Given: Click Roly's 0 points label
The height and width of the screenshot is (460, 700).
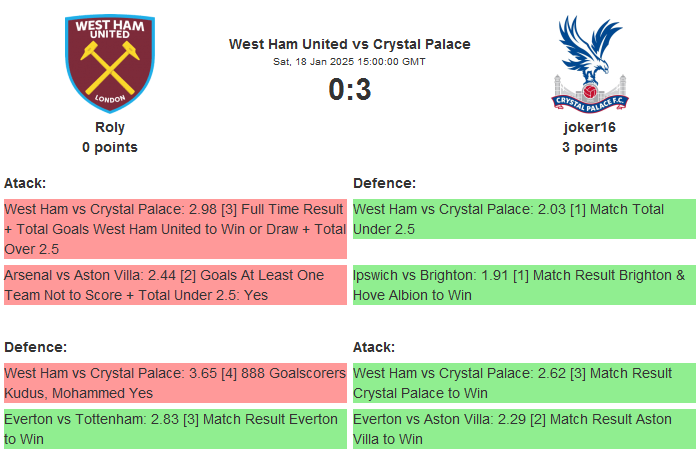Looking at the screenshot, I should tap(110, 147).
